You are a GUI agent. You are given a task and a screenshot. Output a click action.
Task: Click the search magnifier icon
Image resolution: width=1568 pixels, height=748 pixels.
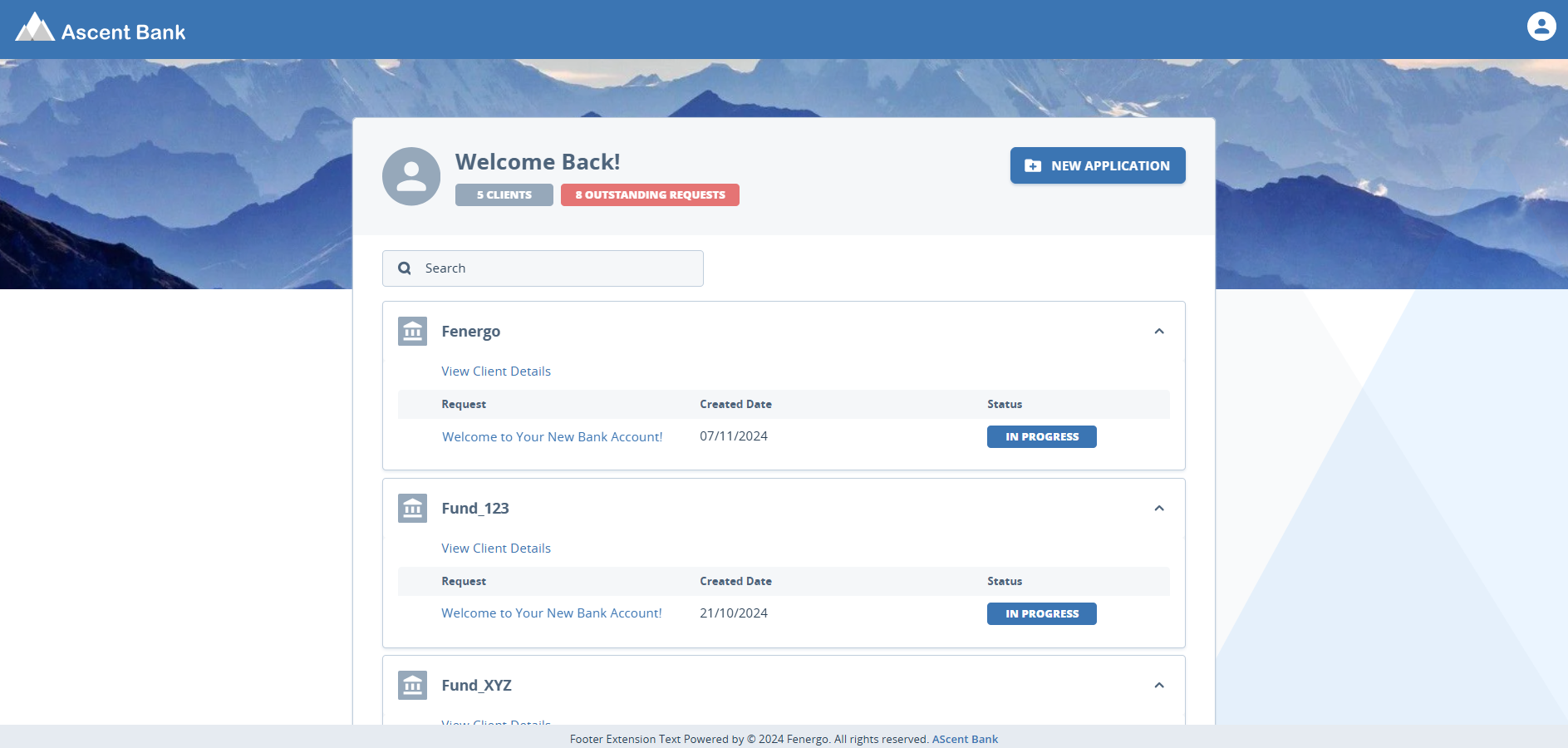[404, 268]
